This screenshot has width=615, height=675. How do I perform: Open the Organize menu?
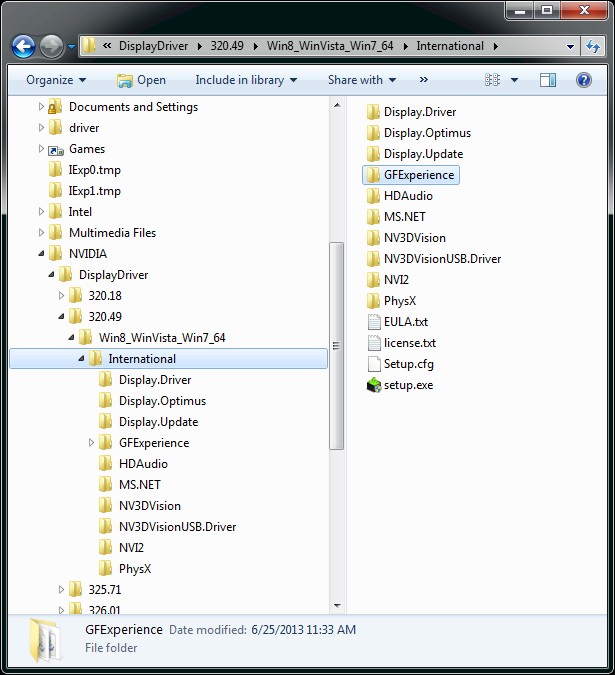56,80
